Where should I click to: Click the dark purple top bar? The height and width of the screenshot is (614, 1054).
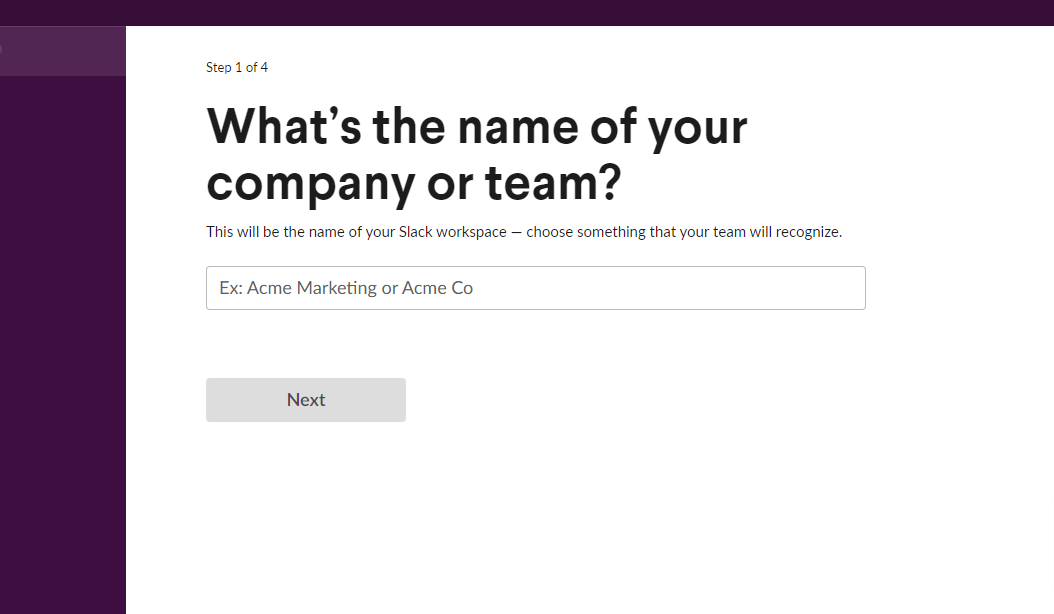point(527,12)
